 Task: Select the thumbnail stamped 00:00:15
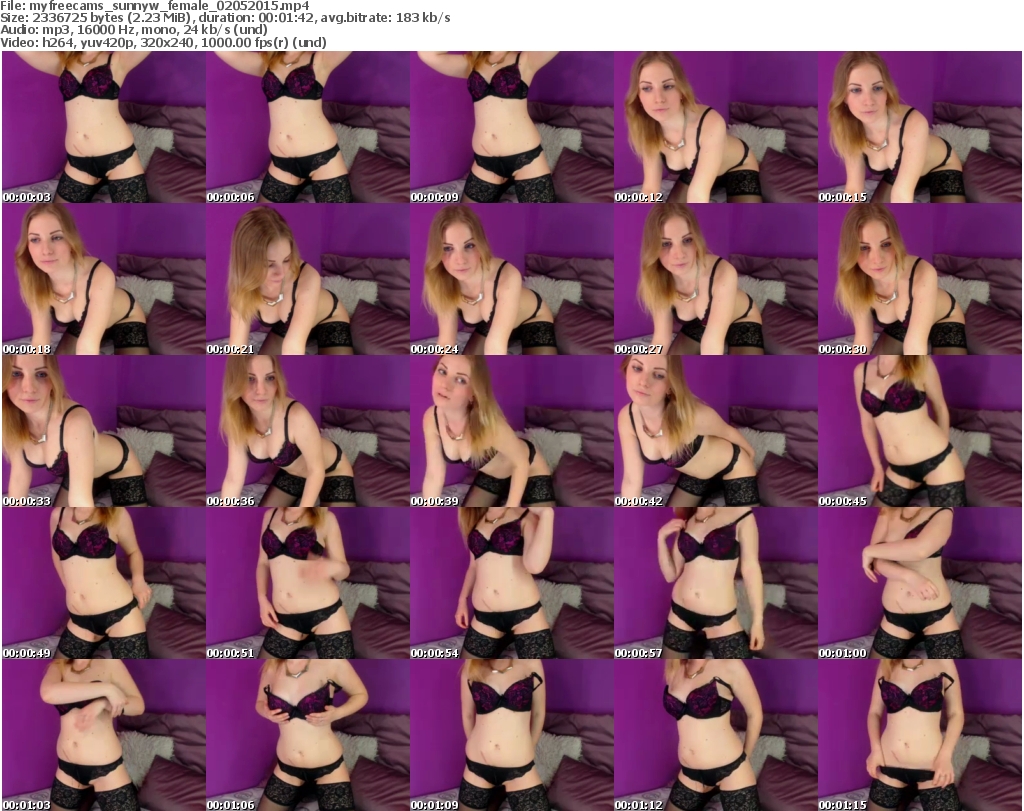coord(920,127)
